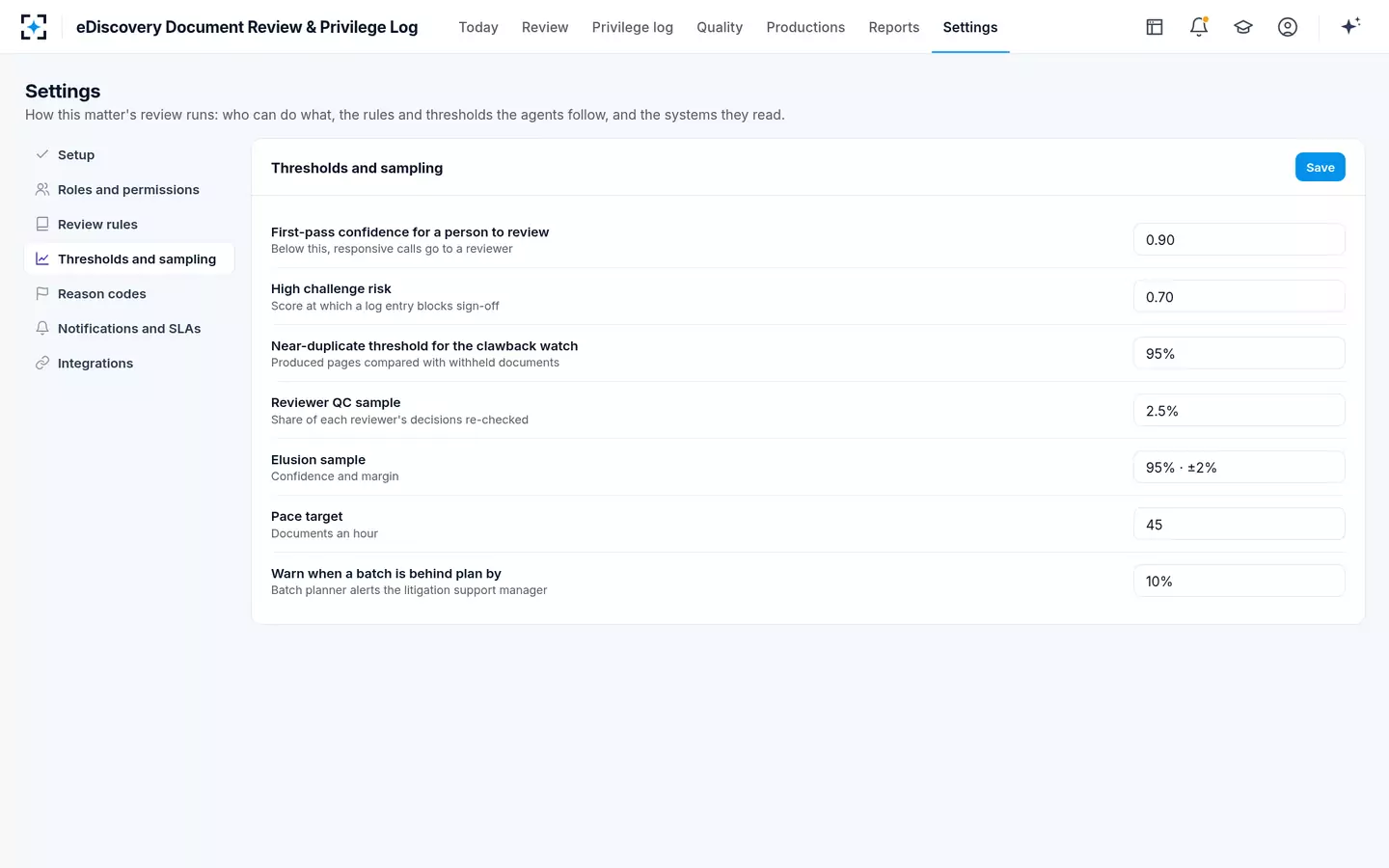Save the thresholds and sampling settings
Image resolution: width=1389 pixels, height=868 pixels.
[x=1320, y=167]
